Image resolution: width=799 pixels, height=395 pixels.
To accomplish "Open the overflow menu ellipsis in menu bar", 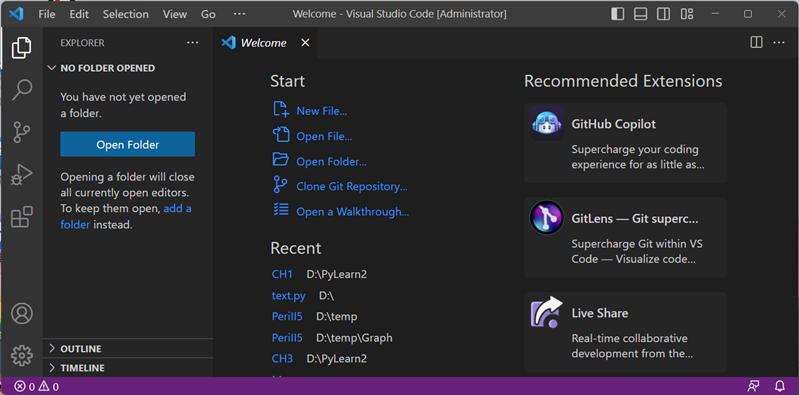I will [x=239, y=14].
